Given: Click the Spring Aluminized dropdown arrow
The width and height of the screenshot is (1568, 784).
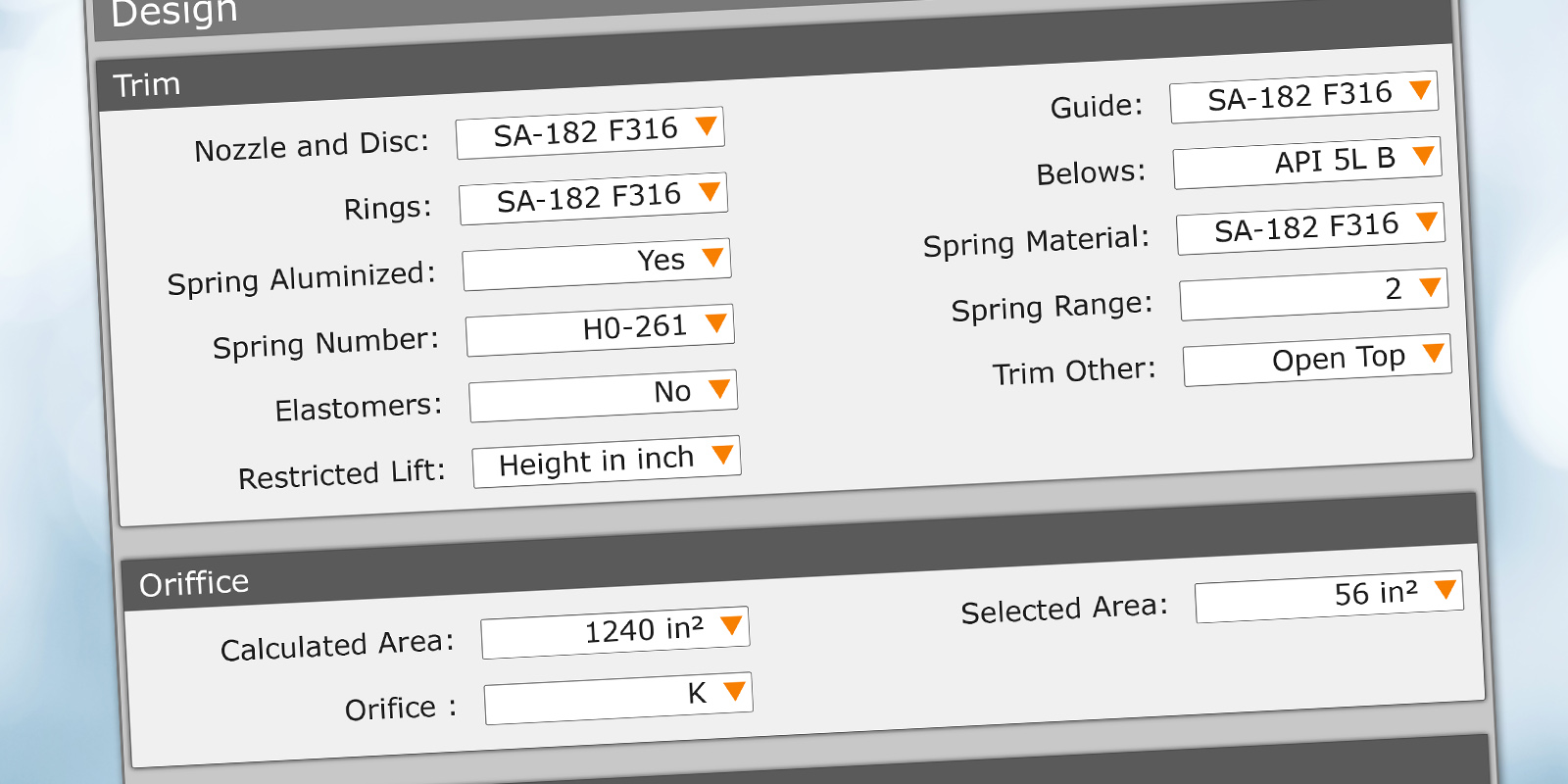Looking at the screenshot, I should 712,258.
